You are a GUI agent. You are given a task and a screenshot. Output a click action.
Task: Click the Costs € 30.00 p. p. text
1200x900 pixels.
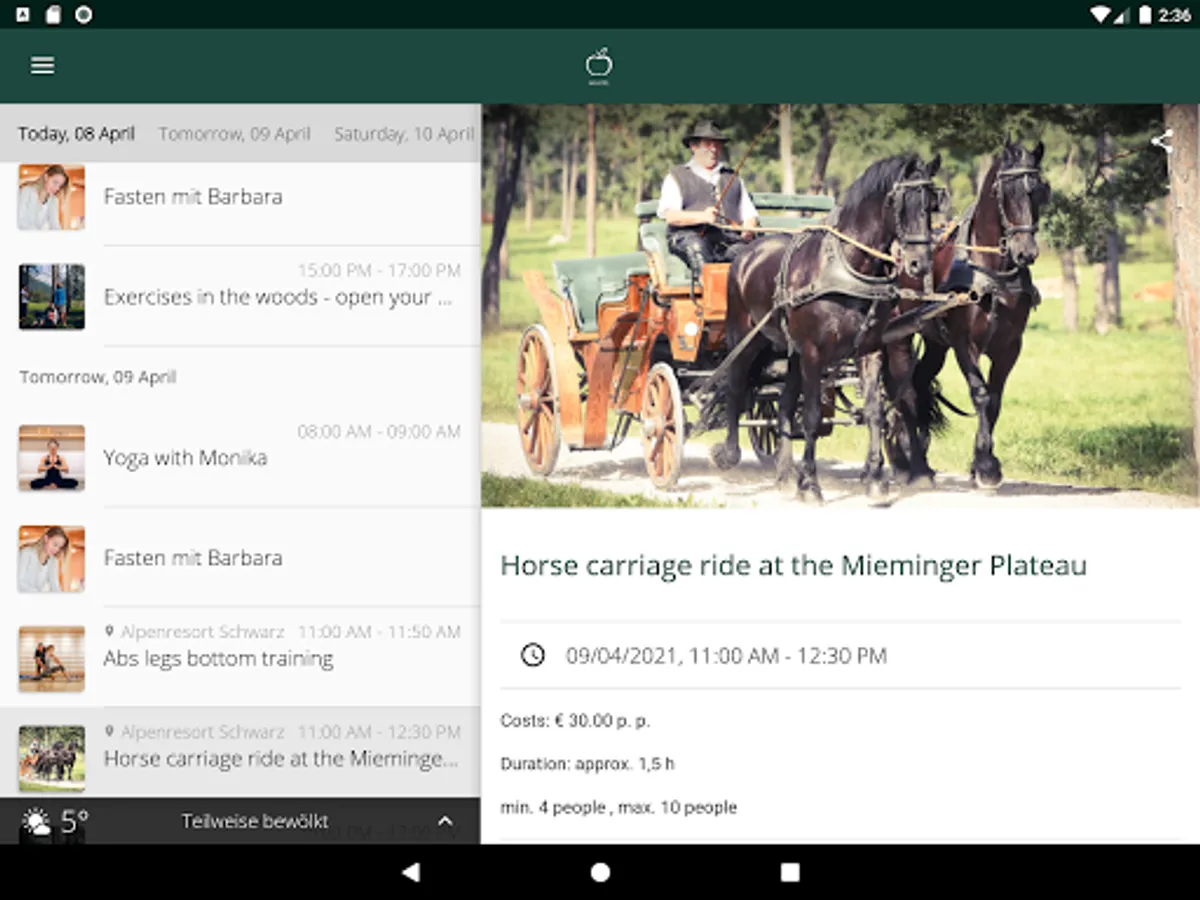click(x=575, y=720)
